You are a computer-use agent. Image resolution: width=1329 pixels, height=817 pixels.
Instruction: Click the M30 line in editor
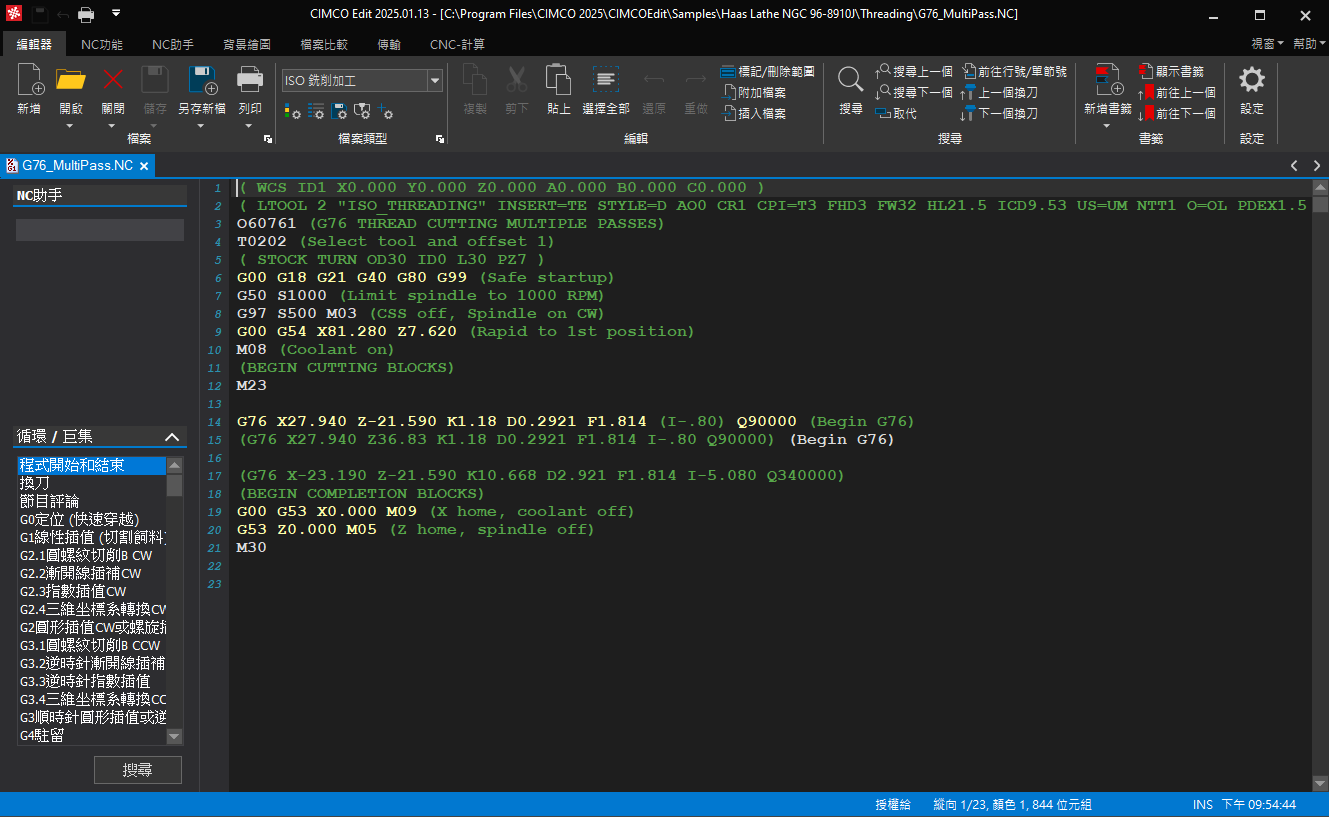(252, 547)
